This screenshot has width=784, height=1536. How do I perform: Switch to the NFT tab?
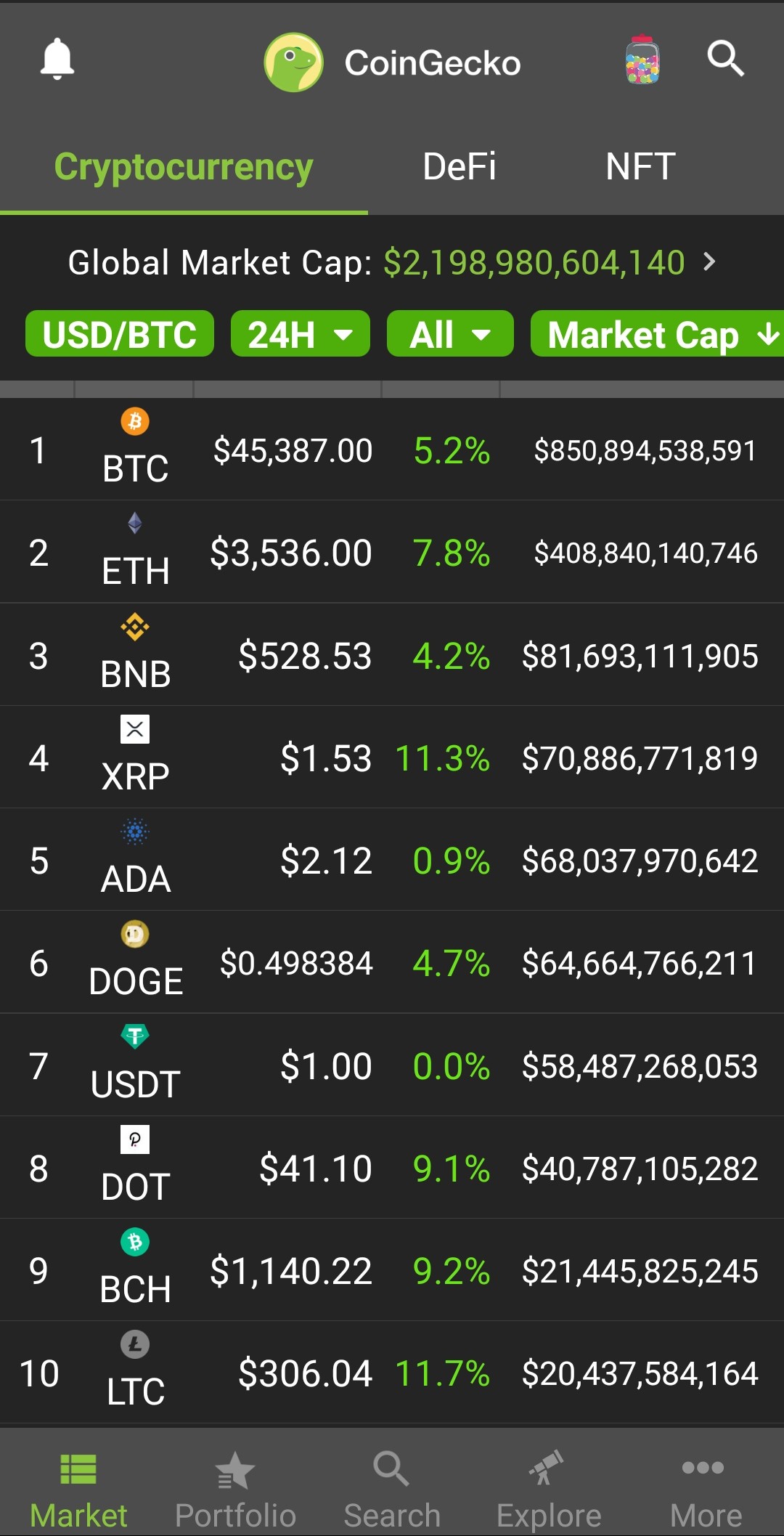coord(640,167)
